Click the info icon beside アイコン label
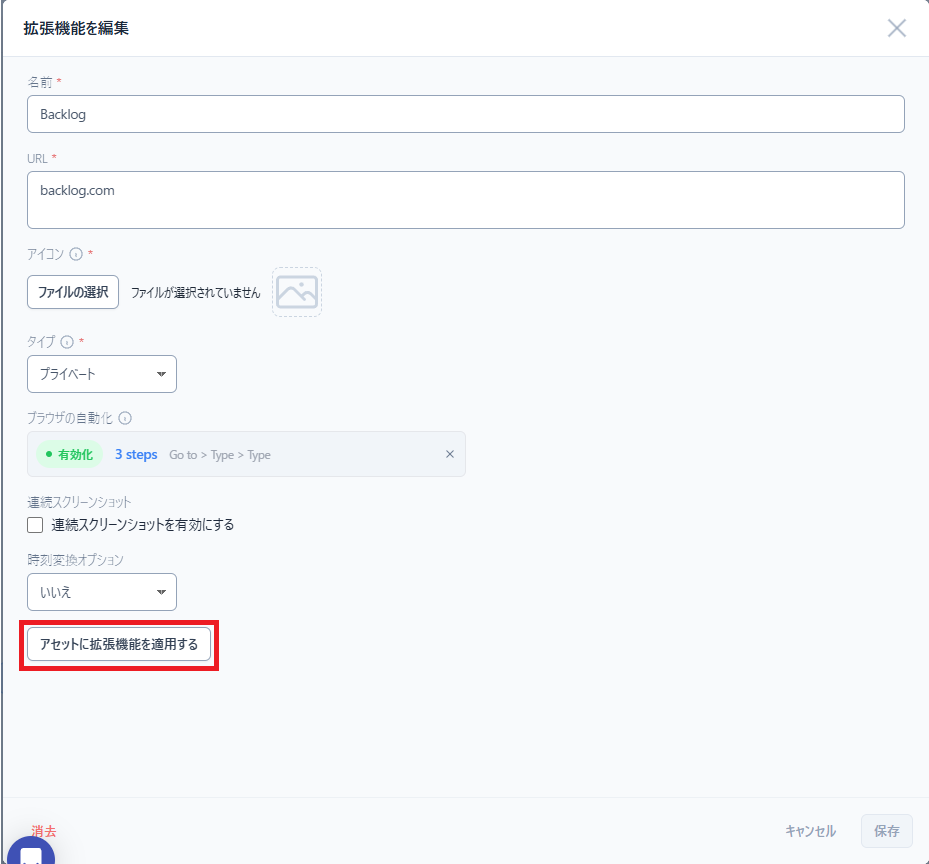929x864 pixels. [76, 254]
